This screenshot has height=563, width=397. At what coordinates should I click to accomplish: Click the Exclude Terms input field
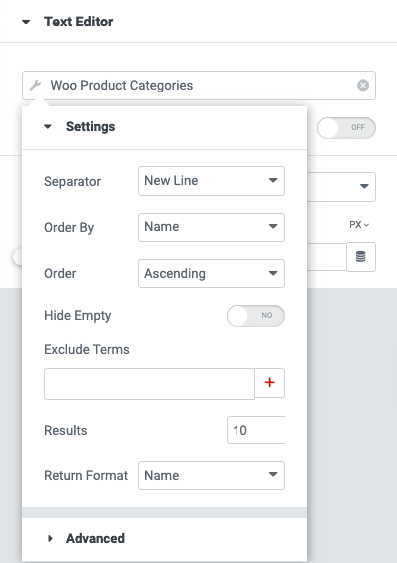click(149, 383)
